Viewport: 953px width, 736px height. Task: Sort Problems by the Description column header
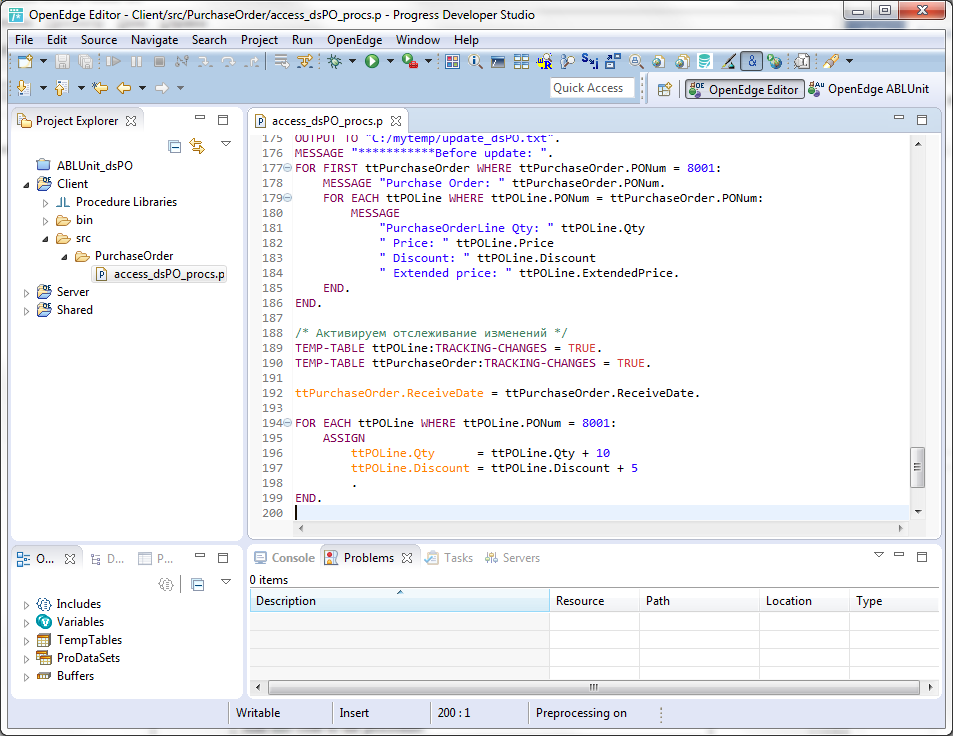399,601
